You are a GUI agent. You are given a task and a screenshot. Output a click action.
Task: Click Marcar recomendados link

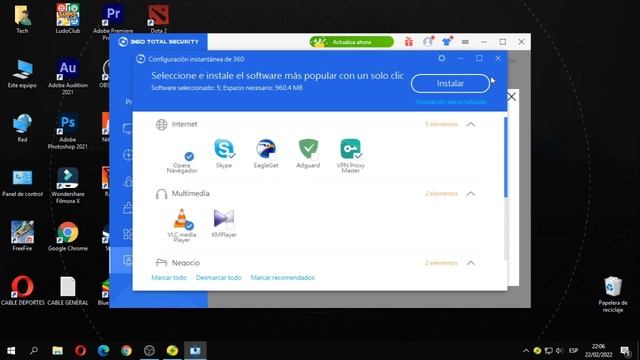click(x=282, y=278)
